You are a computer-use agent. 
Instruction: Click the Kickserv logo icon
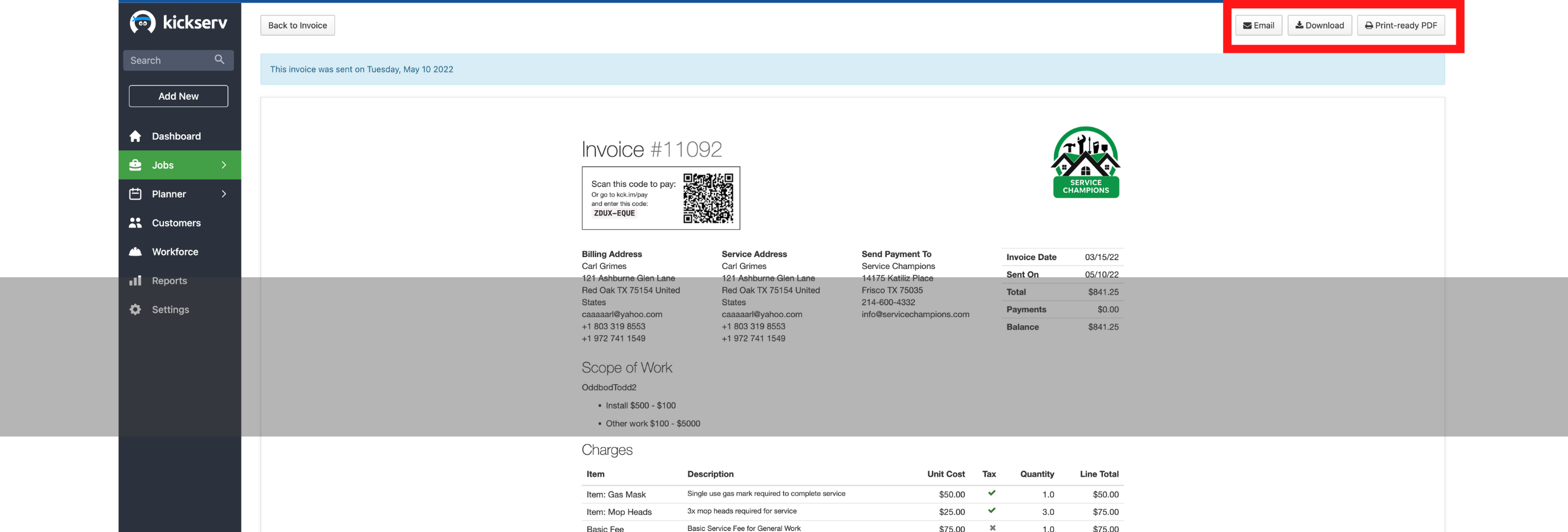[143, 23]
